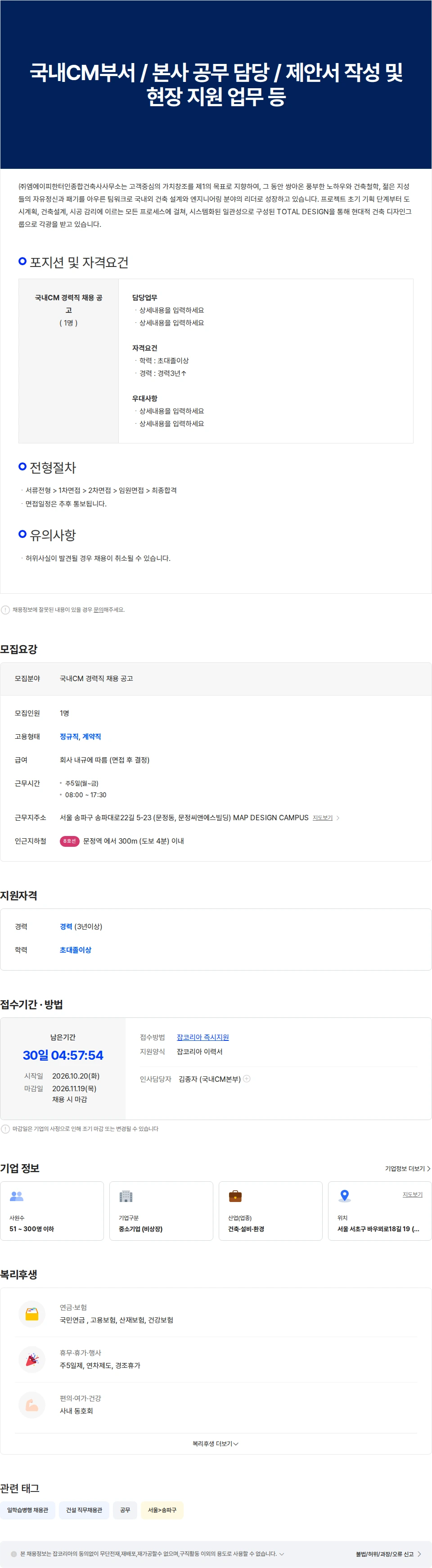Click the 서울 송파구 송파대로22길 5-23 work address
The image size is (432, 1568).
184,818
